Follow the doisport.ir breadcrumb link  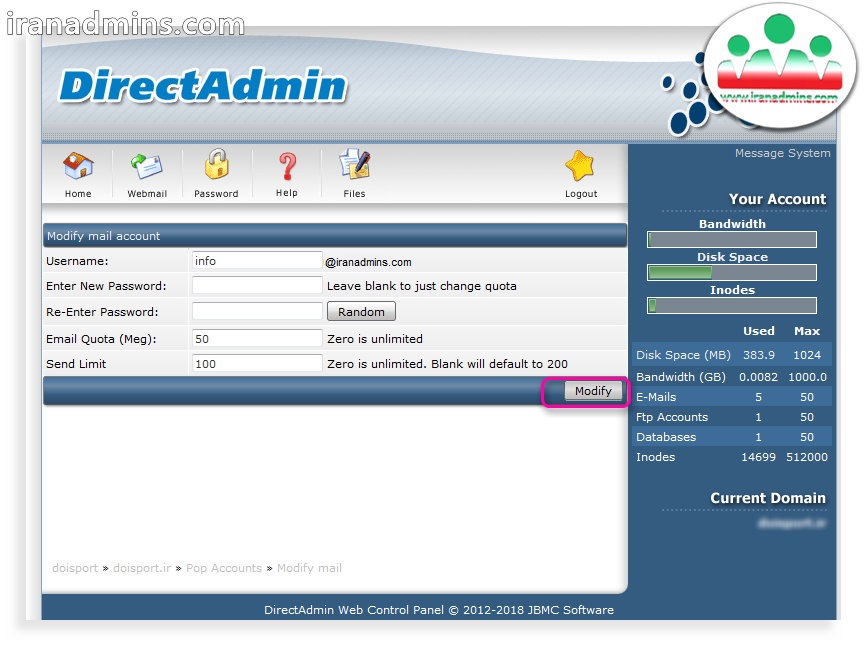pyautogui.click(x=142, y=568)
